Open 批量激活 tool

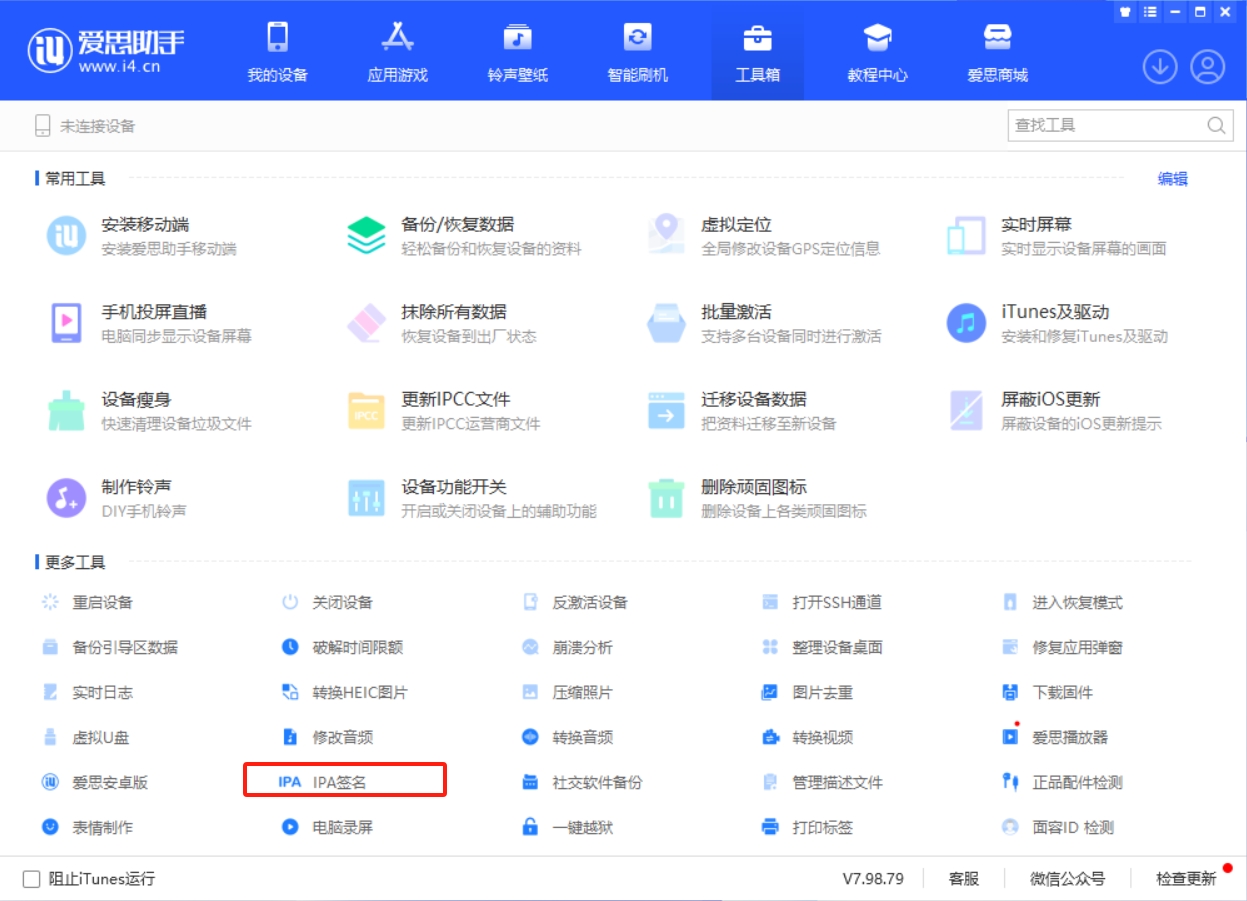click(763, 323)
